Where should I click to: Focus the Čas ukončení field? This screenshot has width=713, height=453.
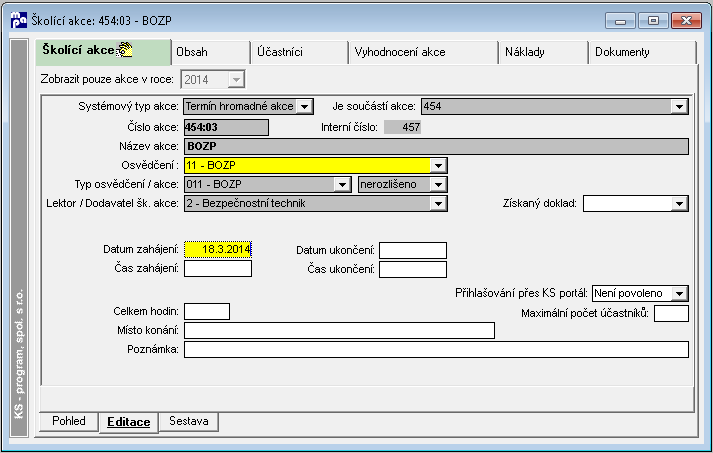click(413, 269)
